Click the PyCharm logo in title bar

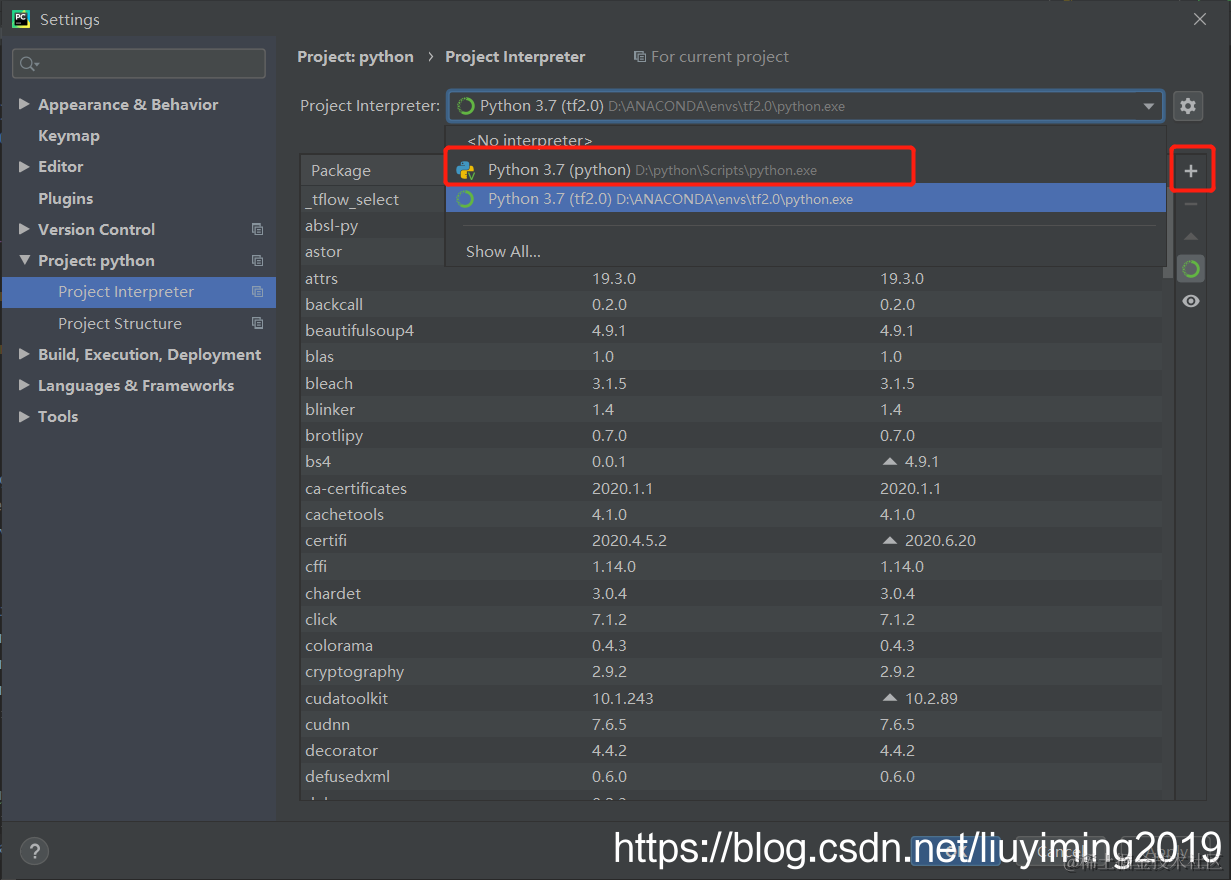click(20, 19)
